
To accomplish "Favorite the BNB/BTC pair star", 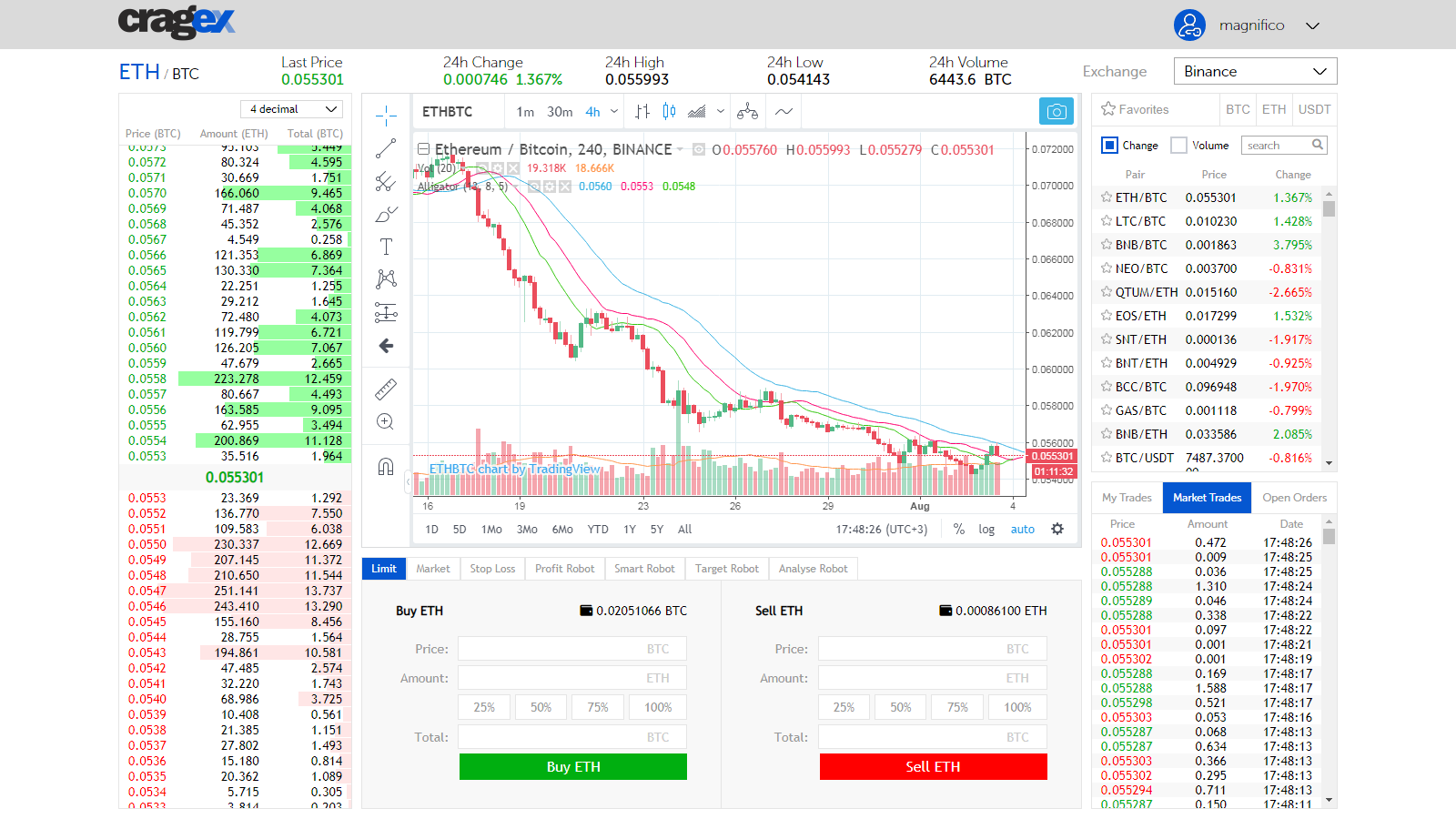I will (1107, 245).
